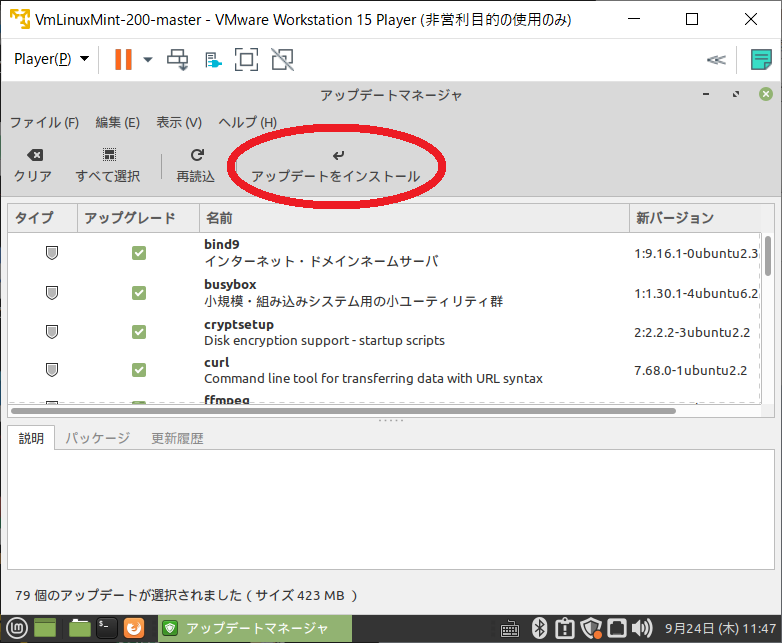Send Ctrl+Alt+Del to the virtual machine
The height and width of the screenshot is (643, 782).
point(178,59)
